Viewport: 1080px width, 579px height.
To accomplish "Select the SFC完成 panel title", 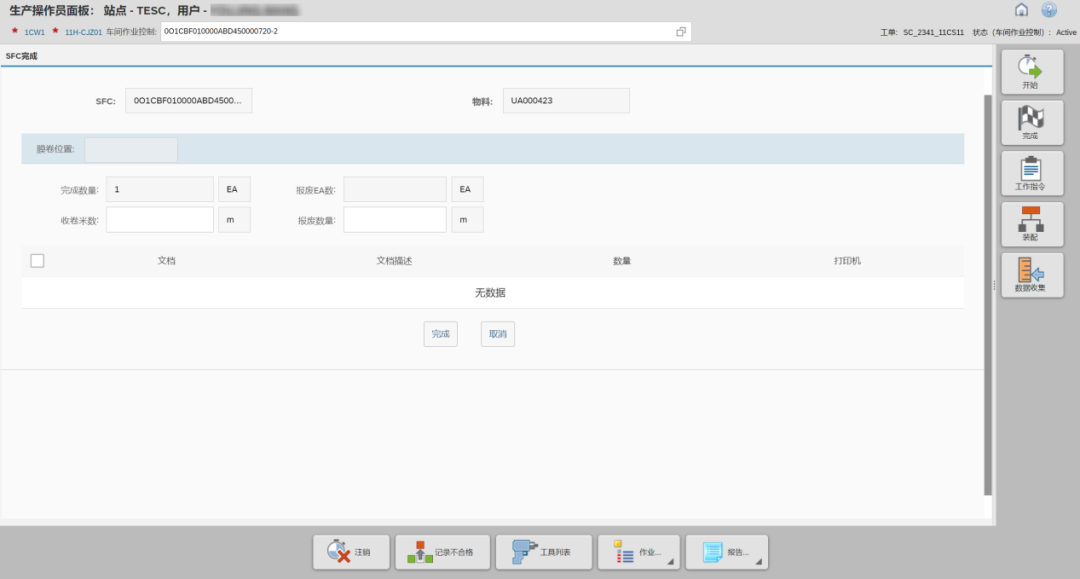I will (x=21, y=56).
